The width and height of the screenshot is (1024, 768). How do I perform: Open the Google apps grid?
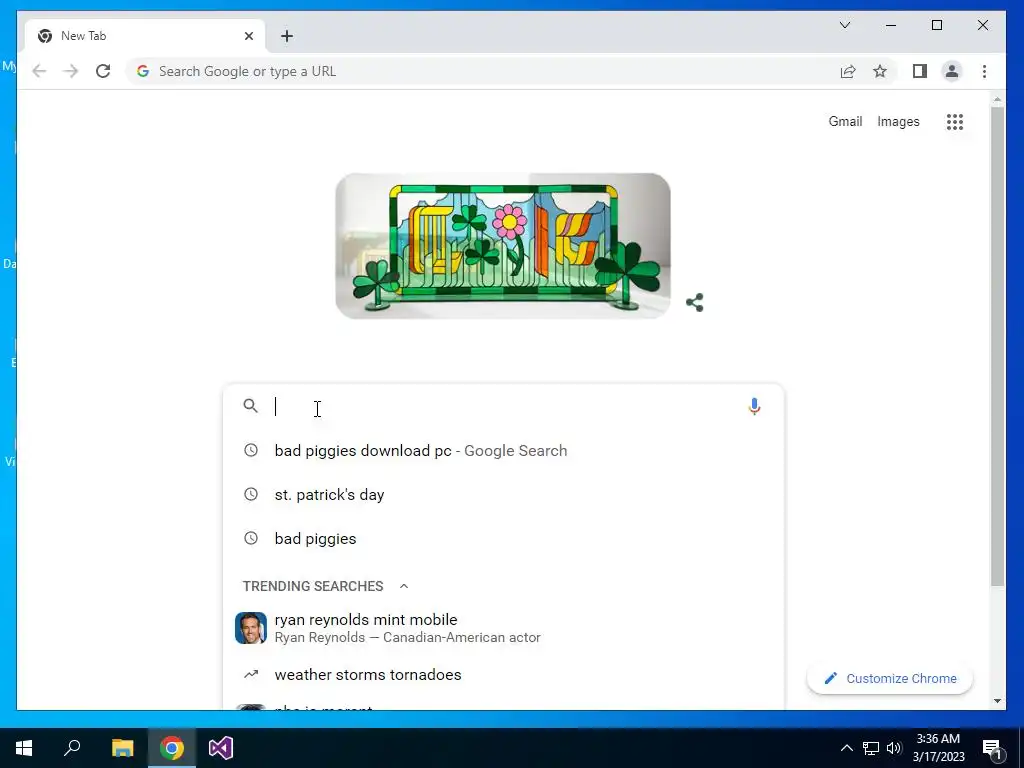pyautogui.click(x=955, y=121)
